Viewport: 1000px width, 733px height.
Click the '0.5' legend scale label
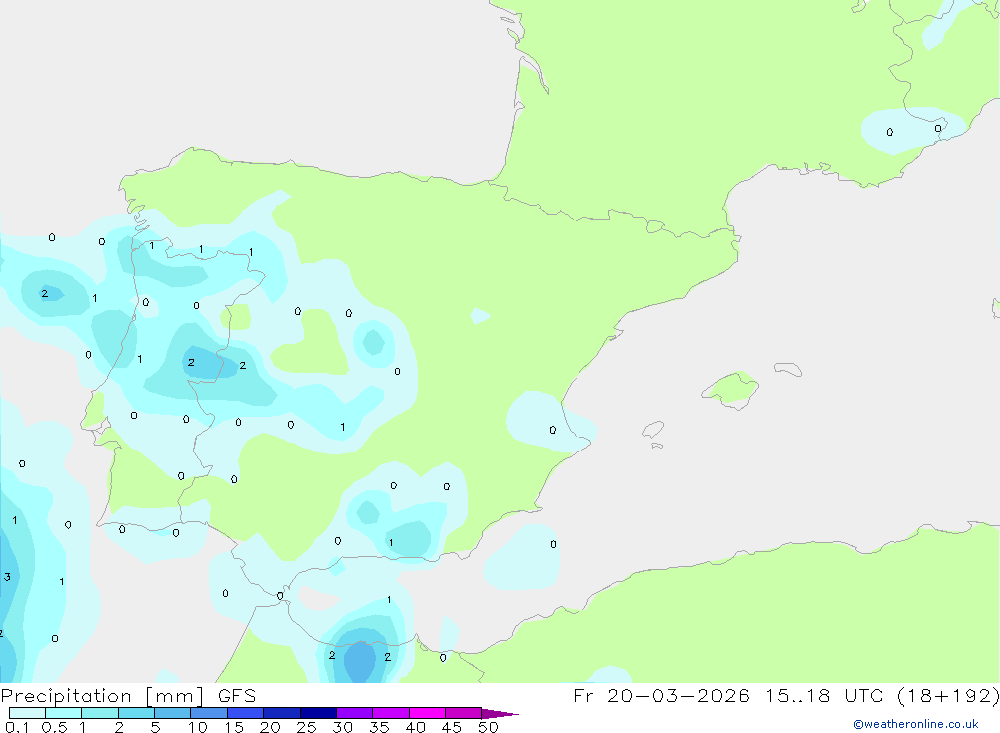click(x=54, y=727)
